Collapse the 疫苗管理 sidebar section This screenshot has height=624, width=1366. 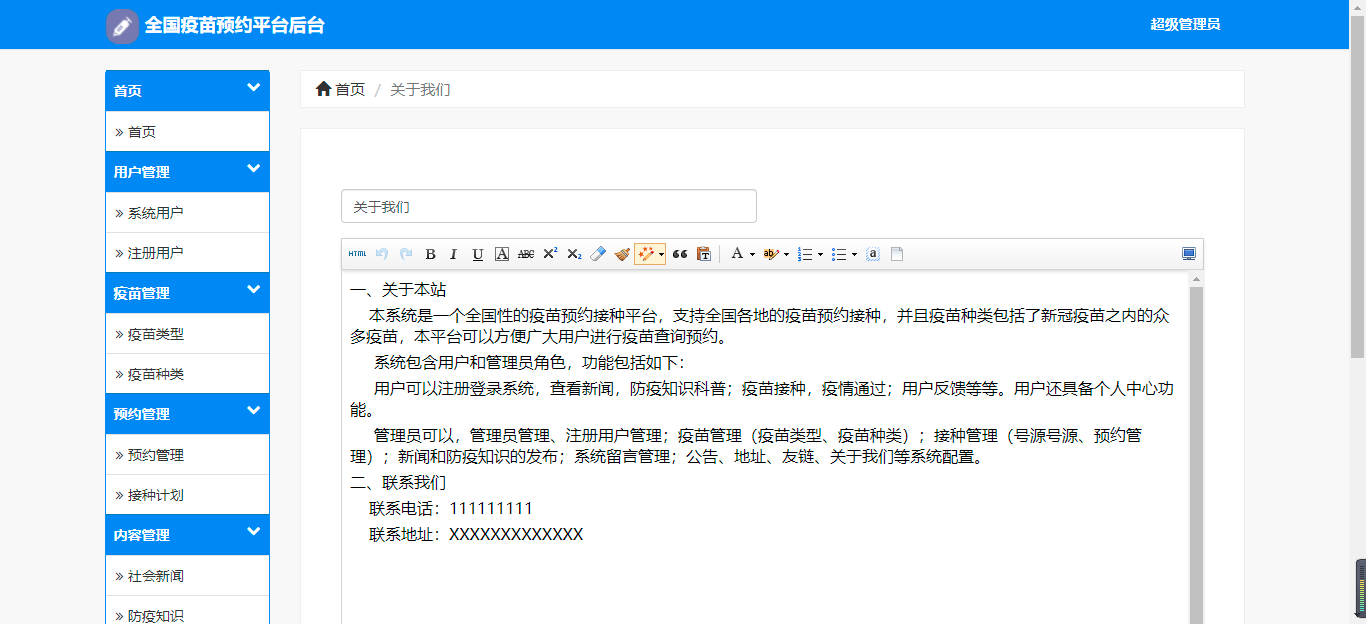coord(253,290)
